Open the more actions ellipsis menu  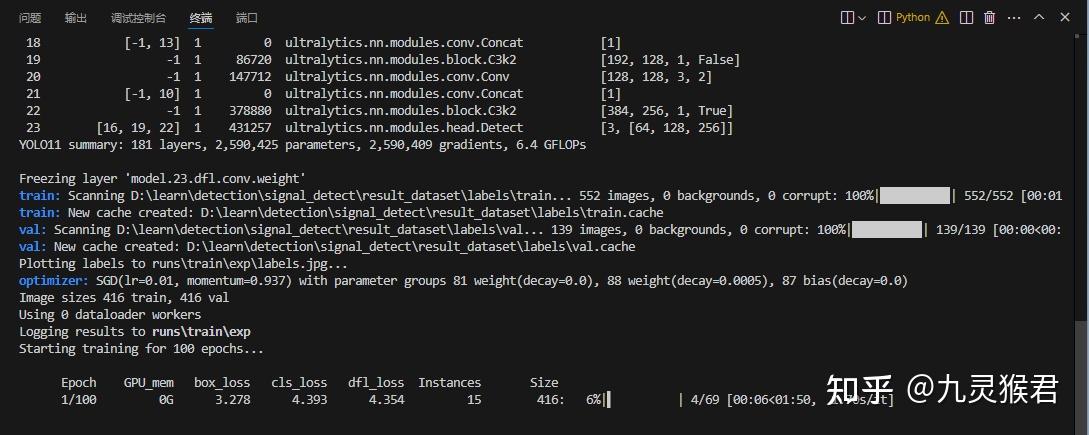point(1014,17)
